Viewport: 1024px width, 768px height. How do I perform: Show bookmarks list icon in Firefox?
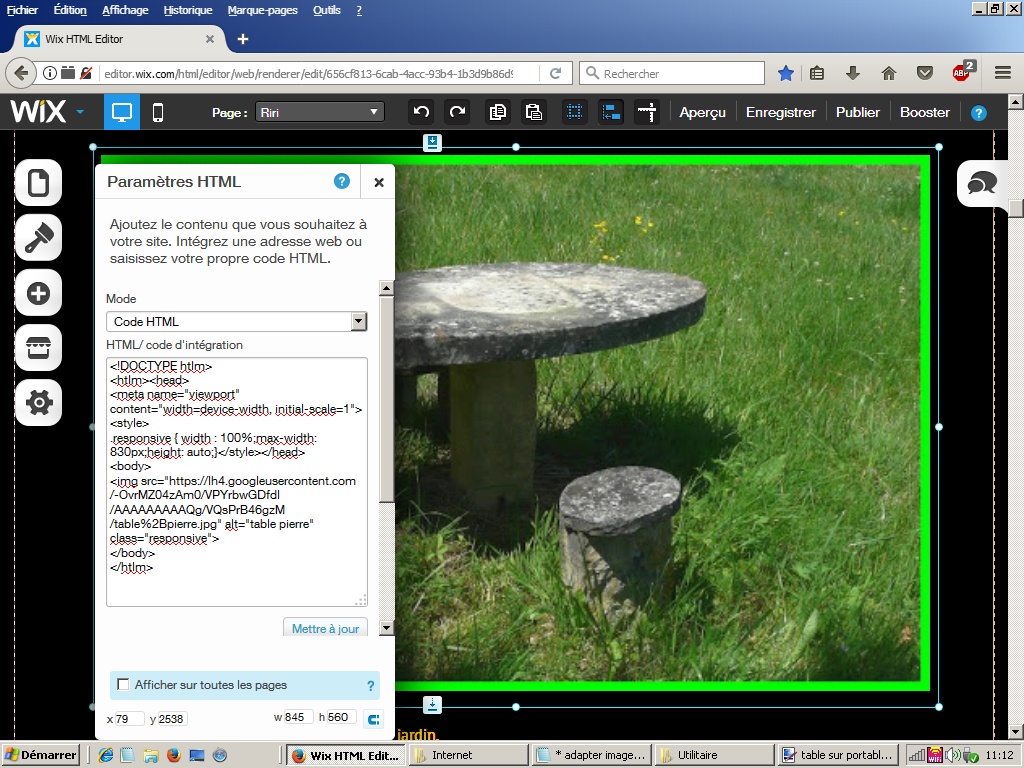(816, 73)
